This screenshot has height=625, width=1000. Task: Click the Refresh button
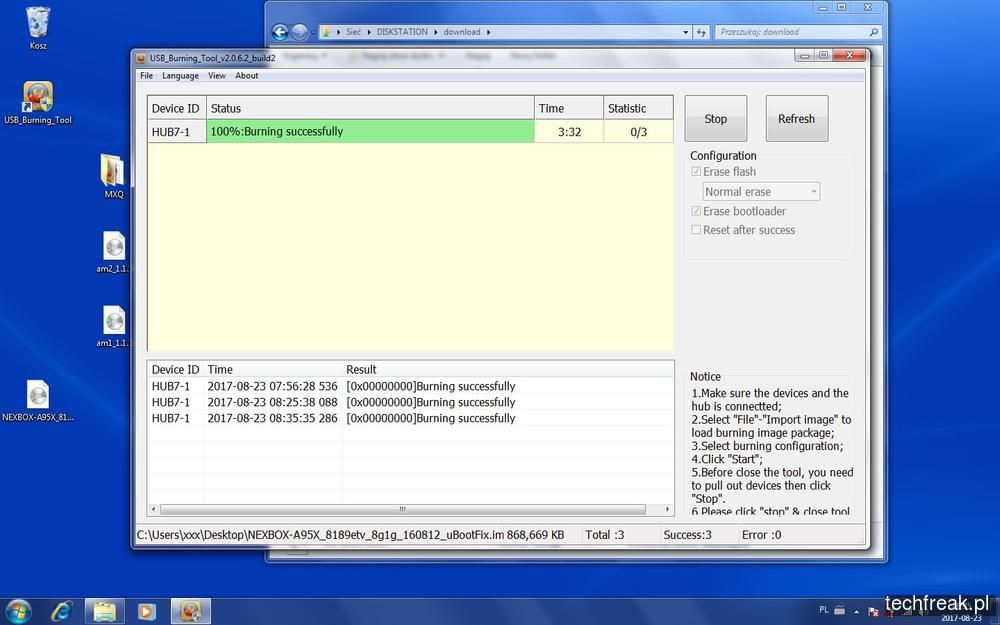[797, 119]
